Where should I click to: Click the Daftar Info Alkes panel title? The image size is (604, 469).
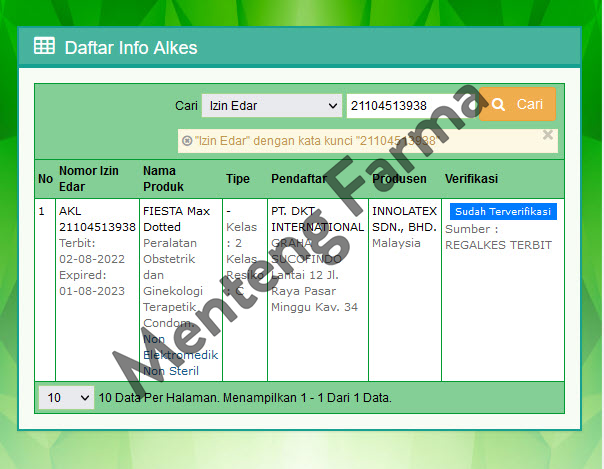[x=131, y=47]
